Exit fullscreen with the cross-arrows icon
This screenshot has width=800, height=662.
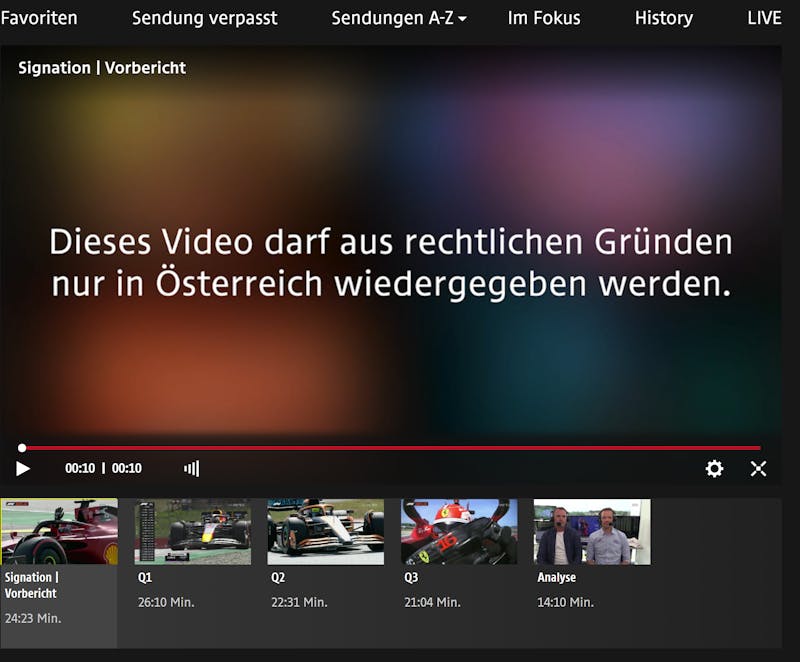pos(758,468)
